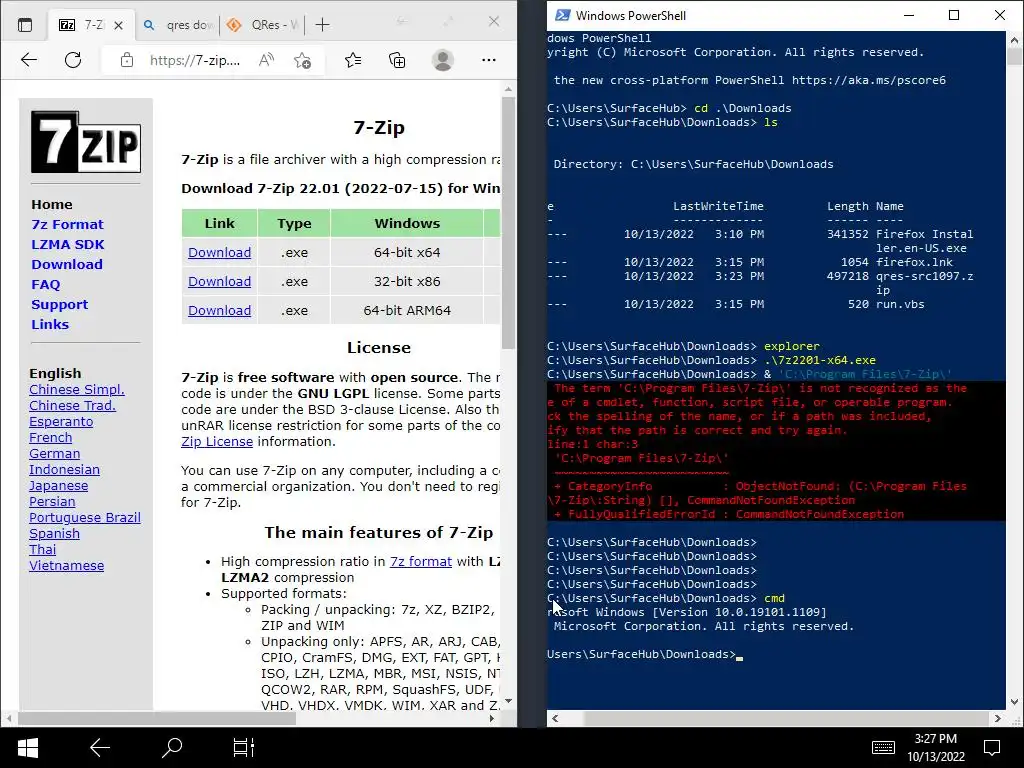Open FAQ sidebar link
Viewport: 1024px width, 768px height.
(46, 285)
